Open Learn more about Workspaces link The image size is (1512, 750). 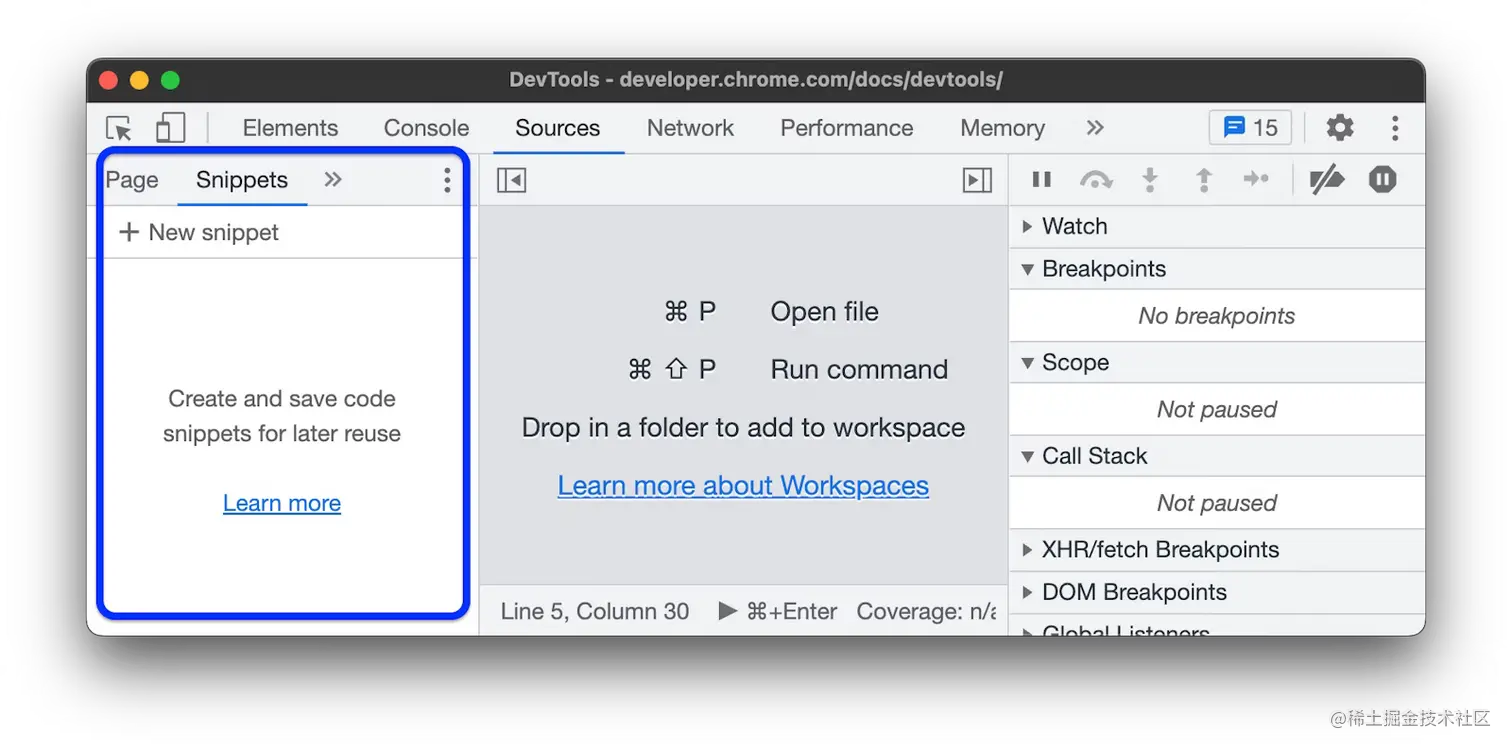click(x=743, y=486)
